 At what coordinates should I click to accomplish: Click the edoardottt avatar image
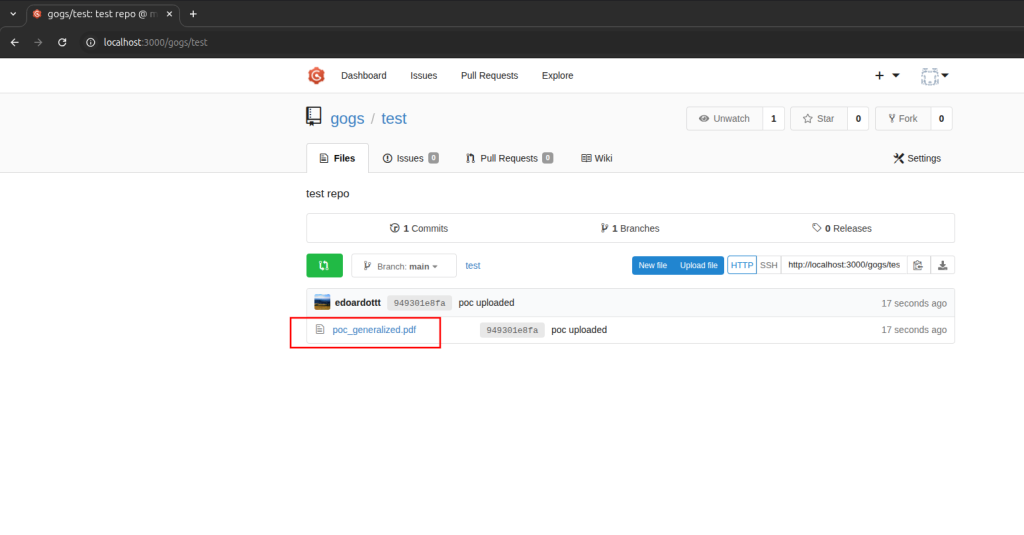[322, 302]
